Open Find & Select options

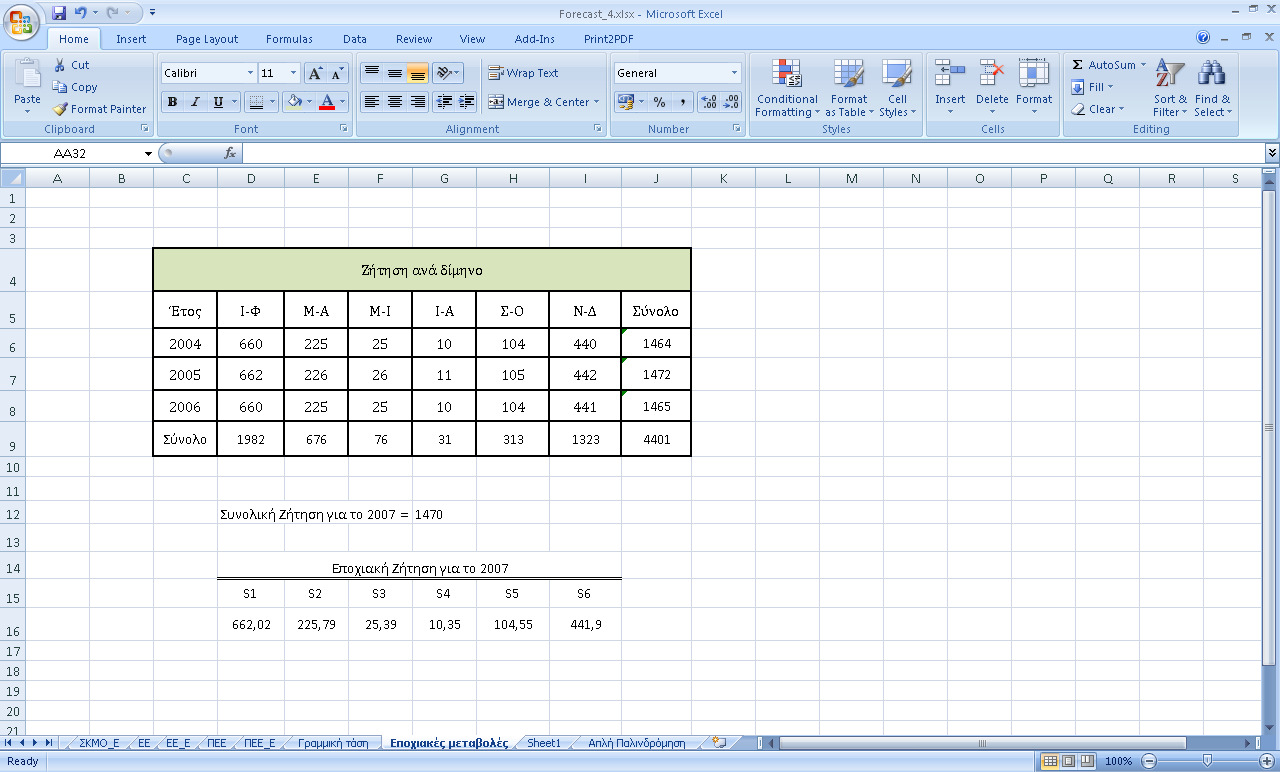(x=1212, y=88)
